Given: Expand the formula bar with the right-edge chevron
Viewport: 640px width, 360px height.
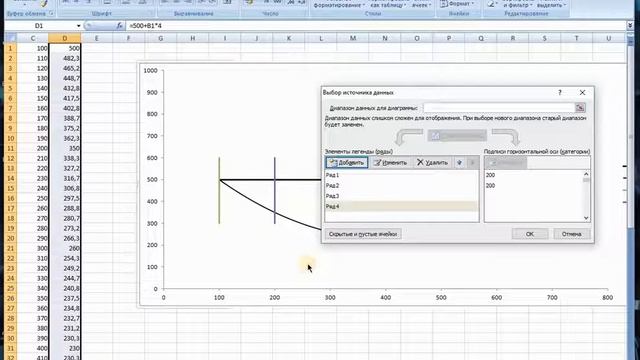Looking at the screenshot, I should [631, 26].
